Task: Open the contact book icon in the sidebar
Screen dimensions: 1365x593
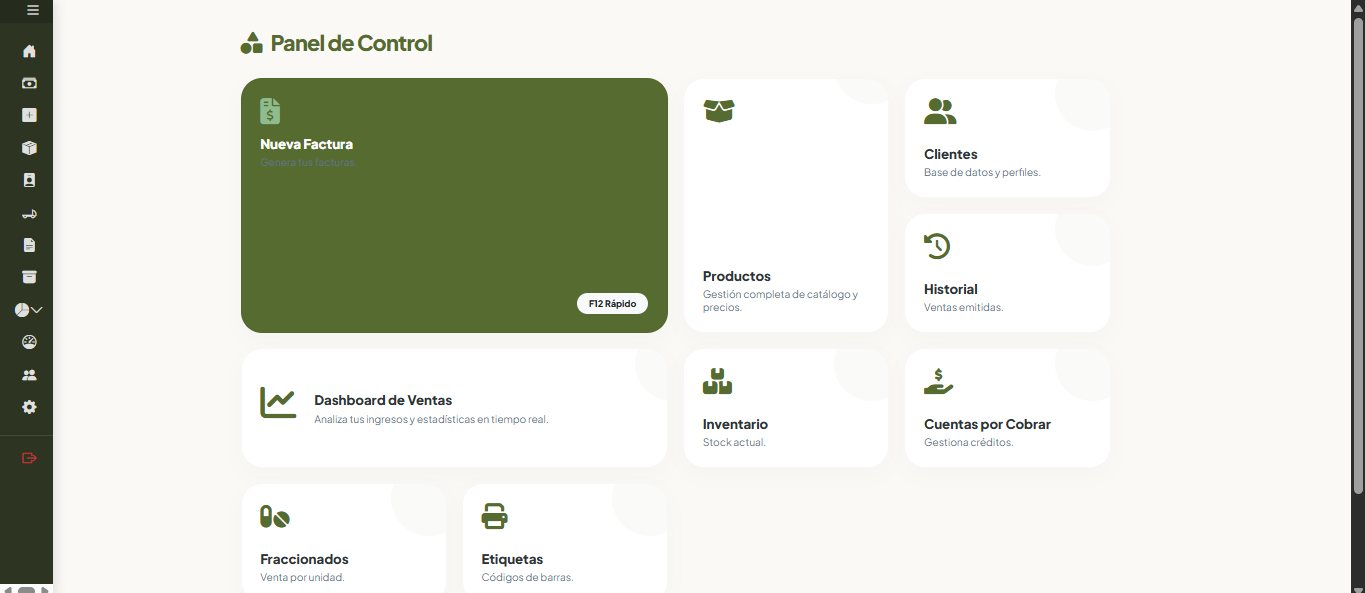Action: [29, 181]
